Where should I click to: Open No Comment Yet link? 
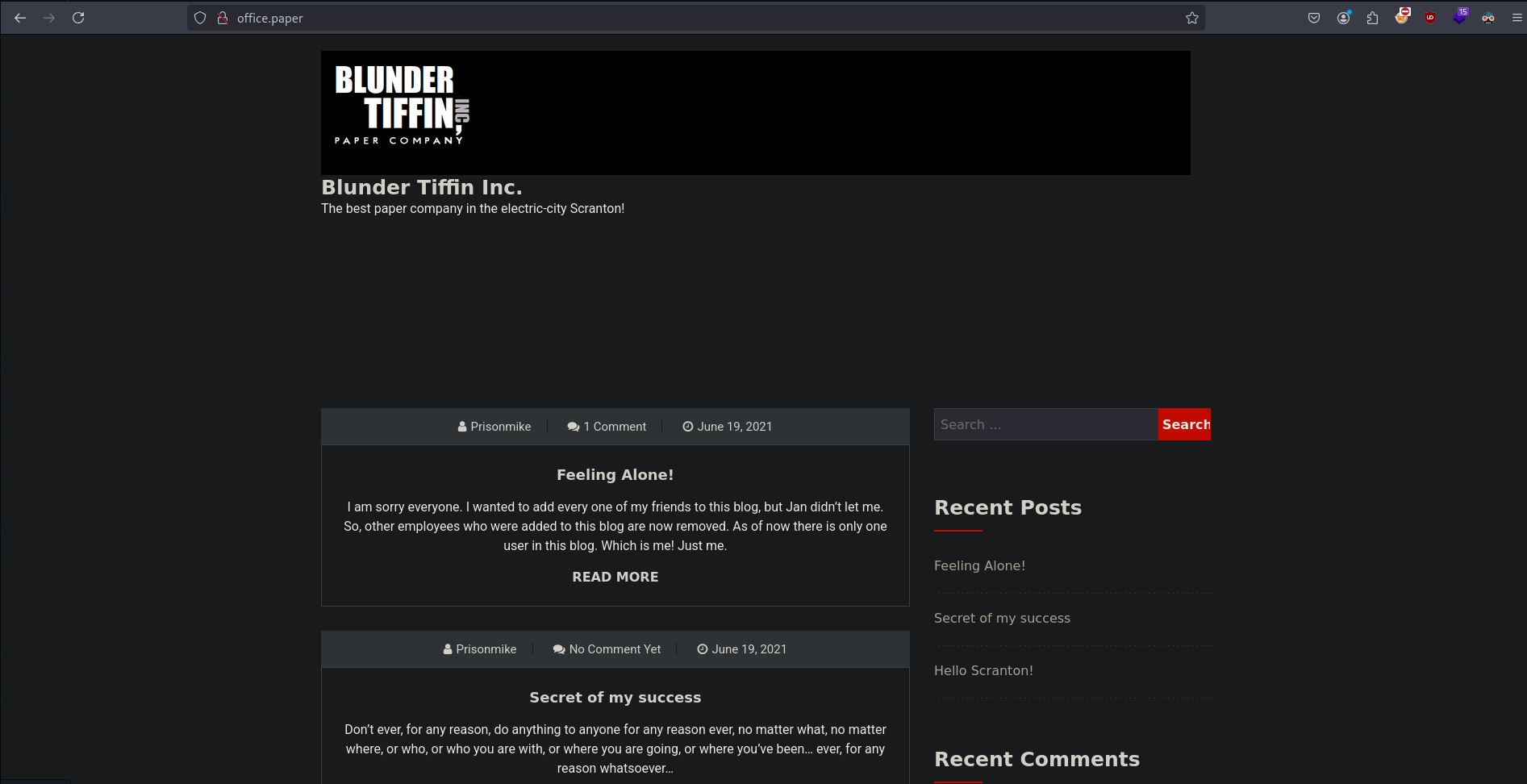607,649
